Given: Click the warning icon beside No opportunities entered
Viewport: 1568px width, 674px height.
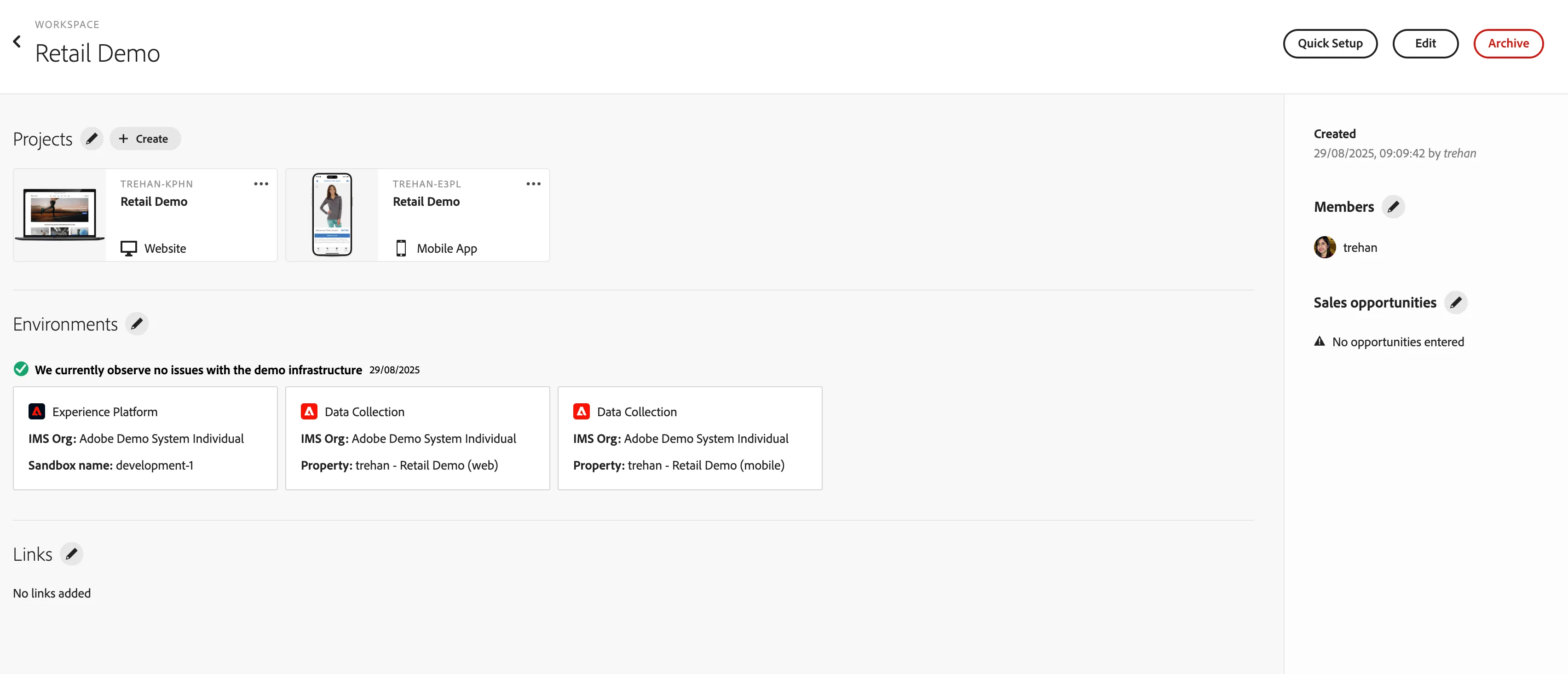Looking at the screenshot, I should pos(1320,341).
